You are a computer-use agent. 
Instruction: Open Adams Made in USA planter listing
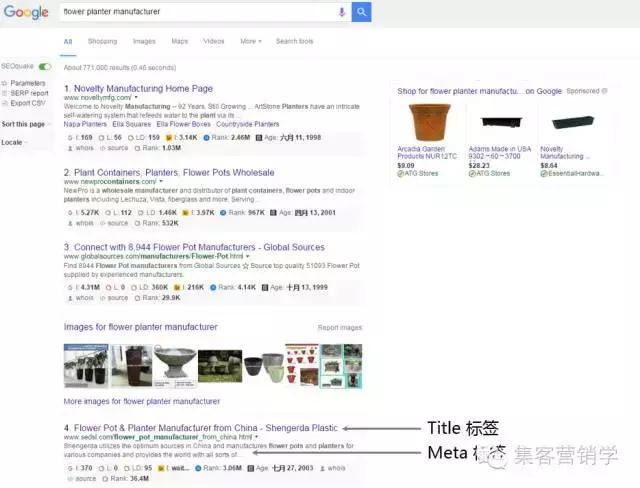click(x=500, y=153)
